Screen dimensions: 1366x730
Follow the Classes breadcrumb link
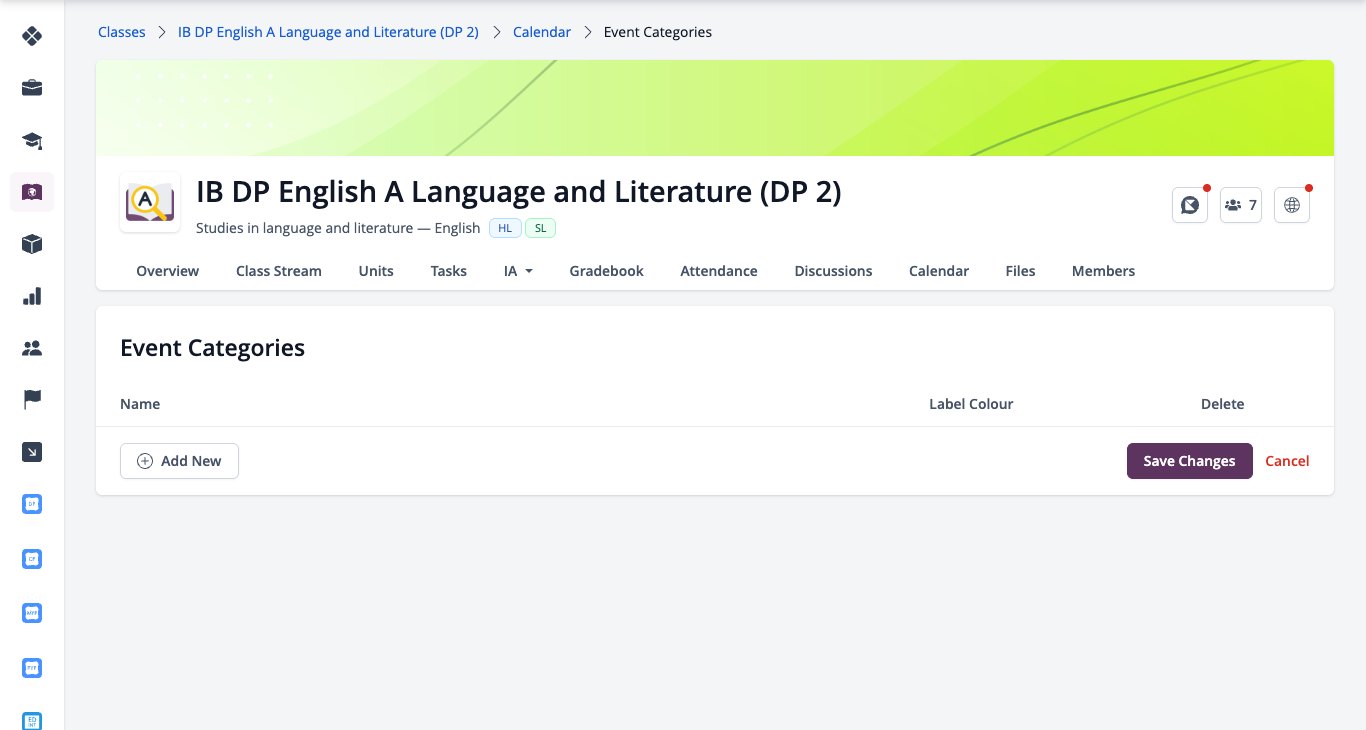[x=122, y=32]
